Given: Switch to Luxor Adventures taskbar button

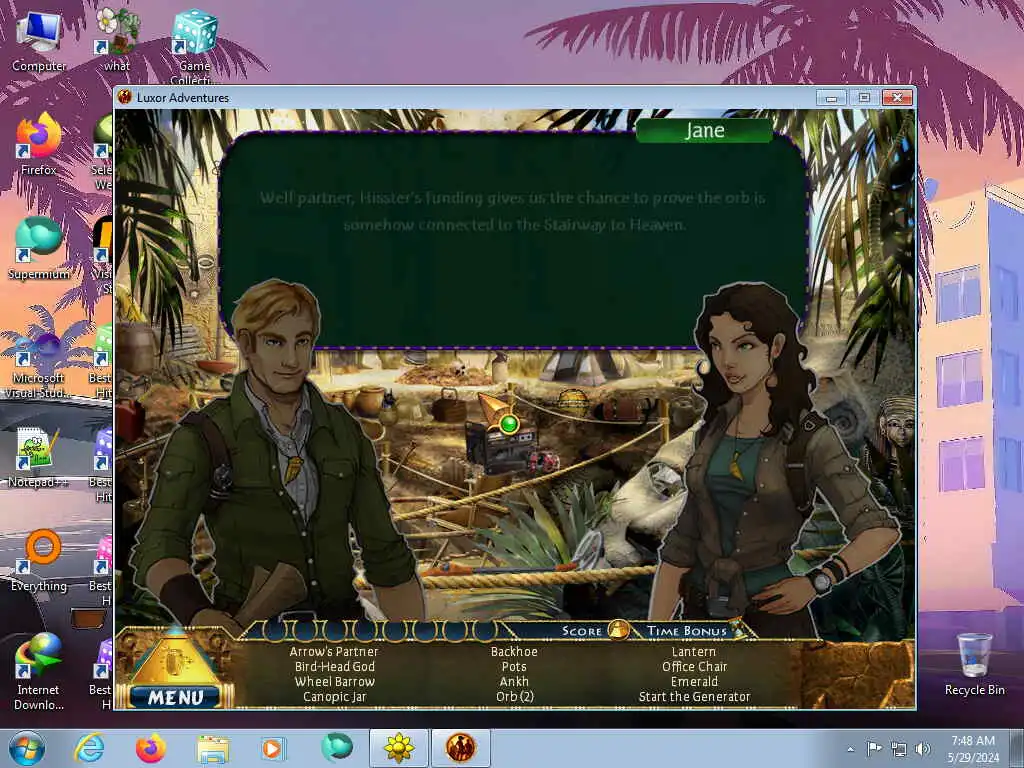Looking at the screenshot, I should 460,748.
